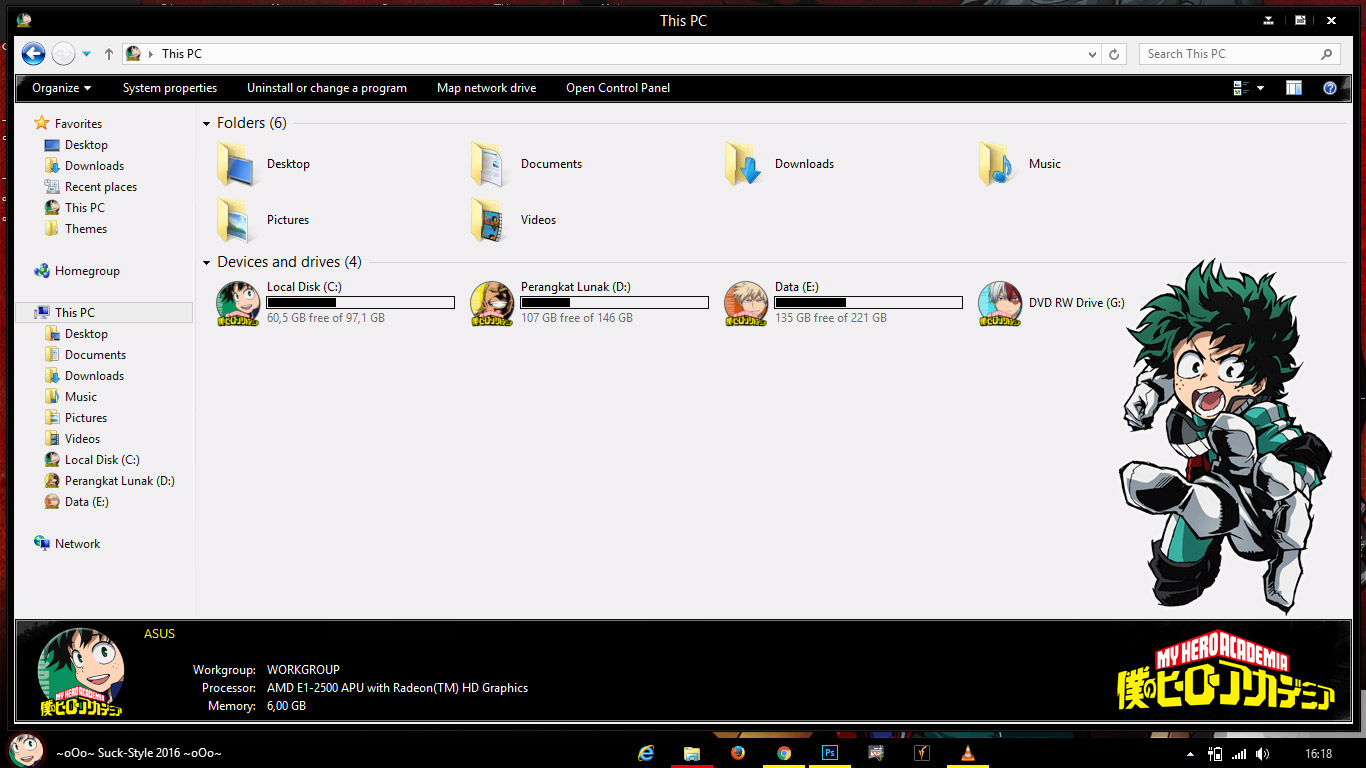Viewport: 1366px width, 768px height.
Task: Select Network in the navigation pane
Action: point(77,544)
